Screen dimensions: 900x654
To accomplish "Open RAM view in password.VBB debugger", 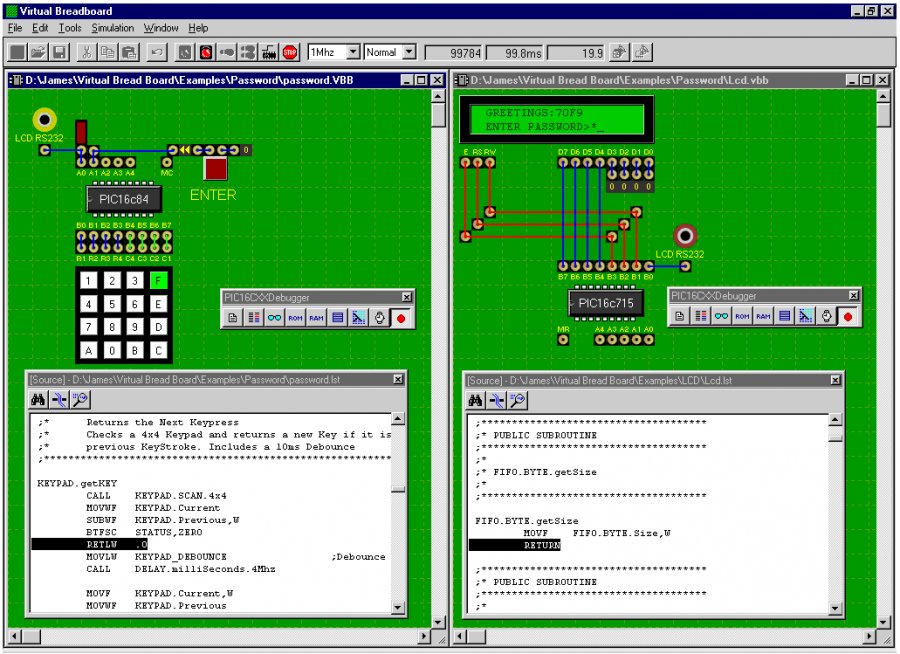I will [316, 318].
